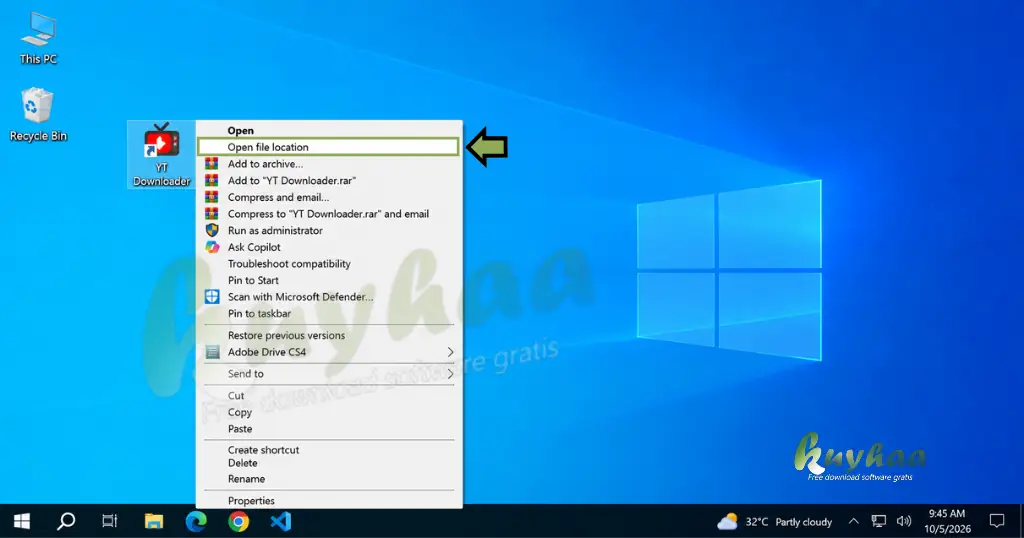Open Task View on the taskbar
Screen dimensions: 1024x538
tap(110, 521)
